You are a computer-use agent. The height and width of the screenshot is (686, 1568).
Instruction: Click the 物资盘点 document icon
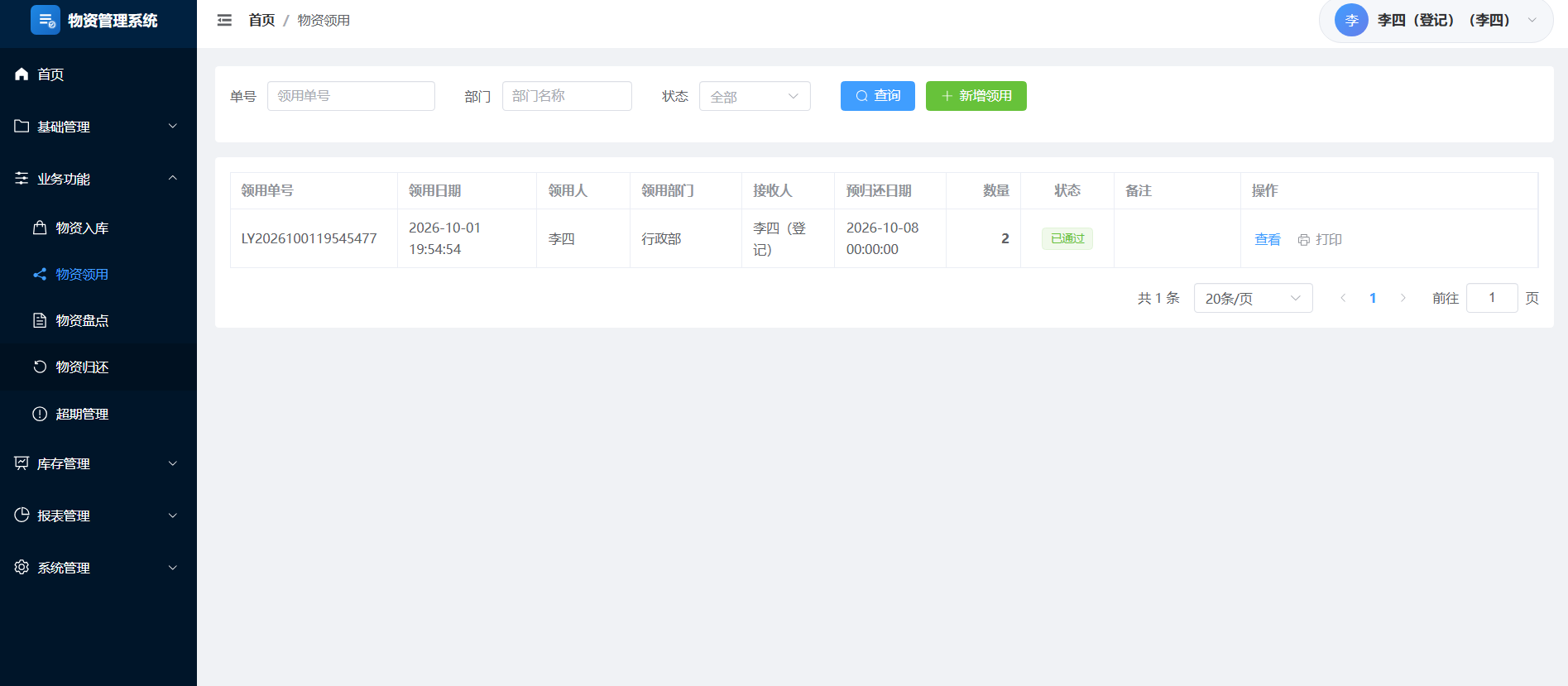[40, 320]
